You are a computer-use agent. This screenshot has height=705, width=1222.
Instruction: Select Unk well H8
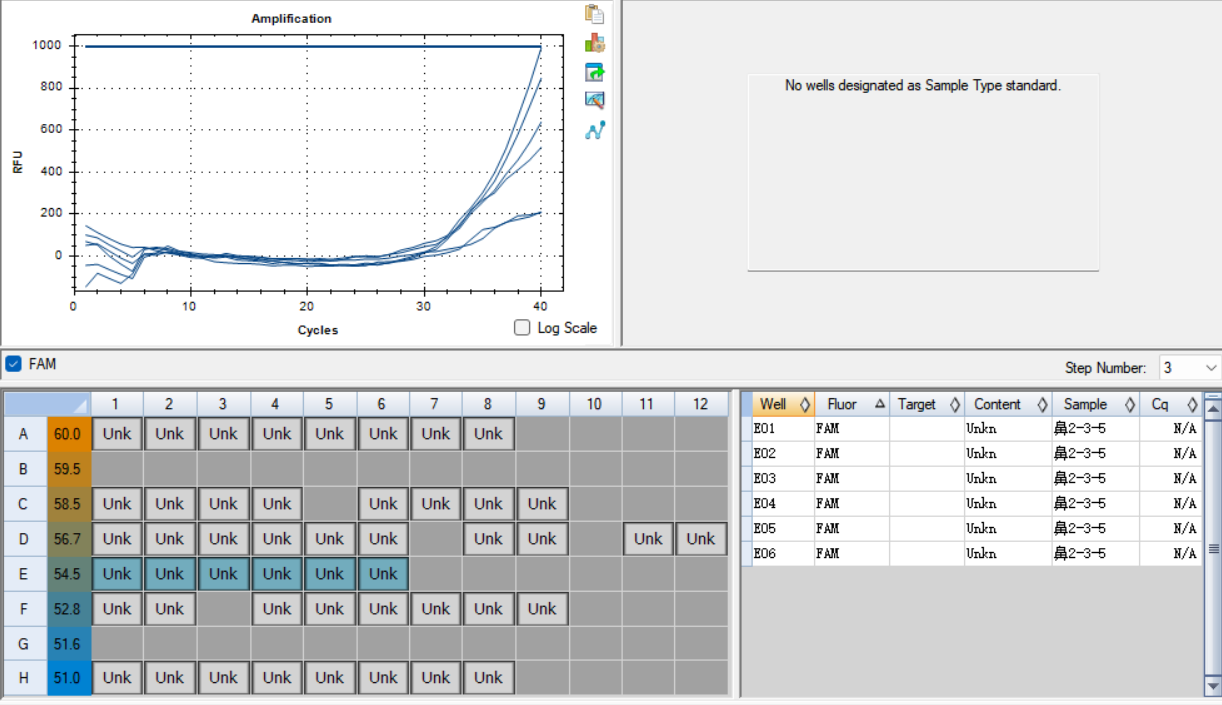(489, 678)
